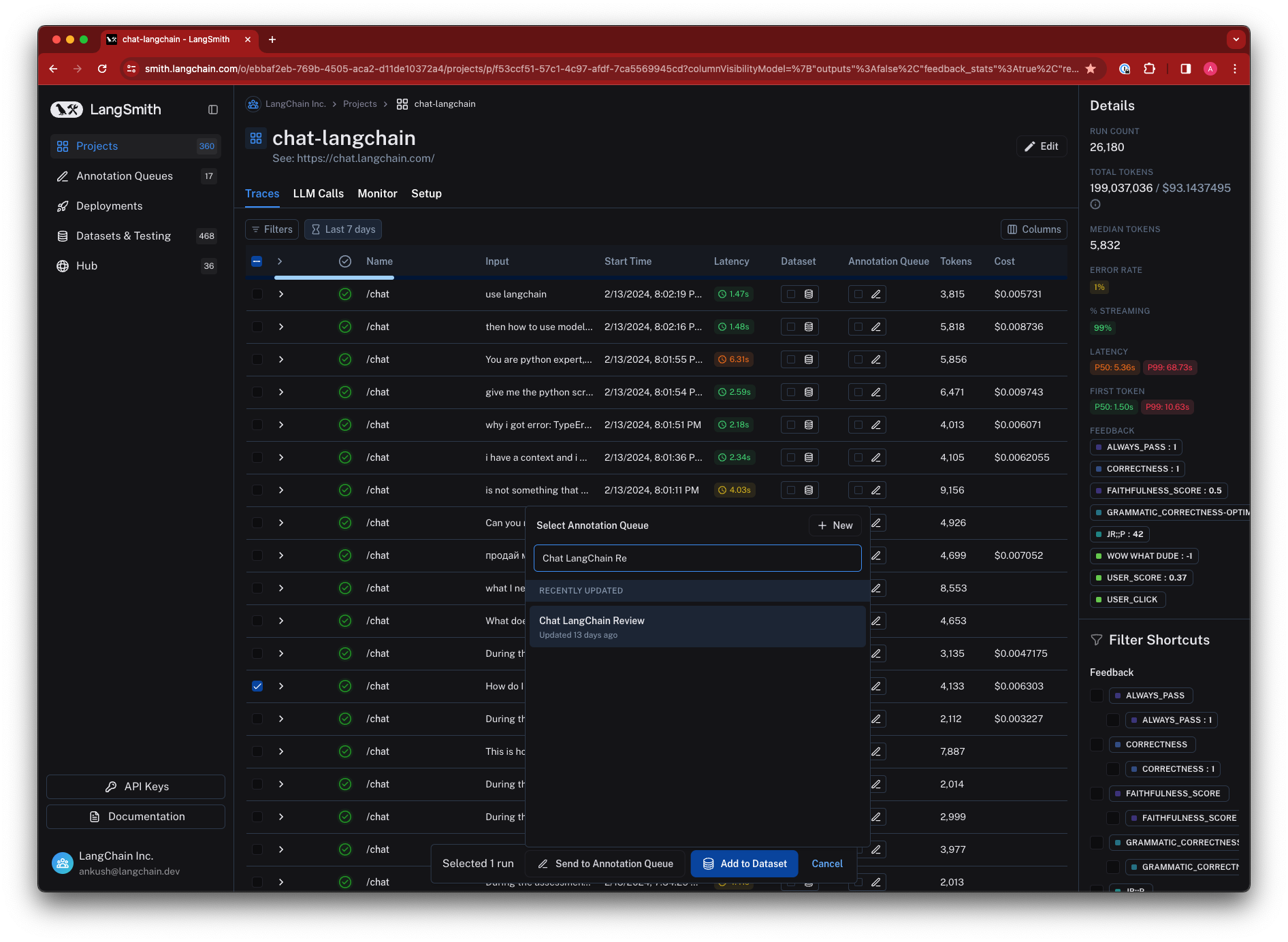Open Projects in the sidebar

click(135, 146)
